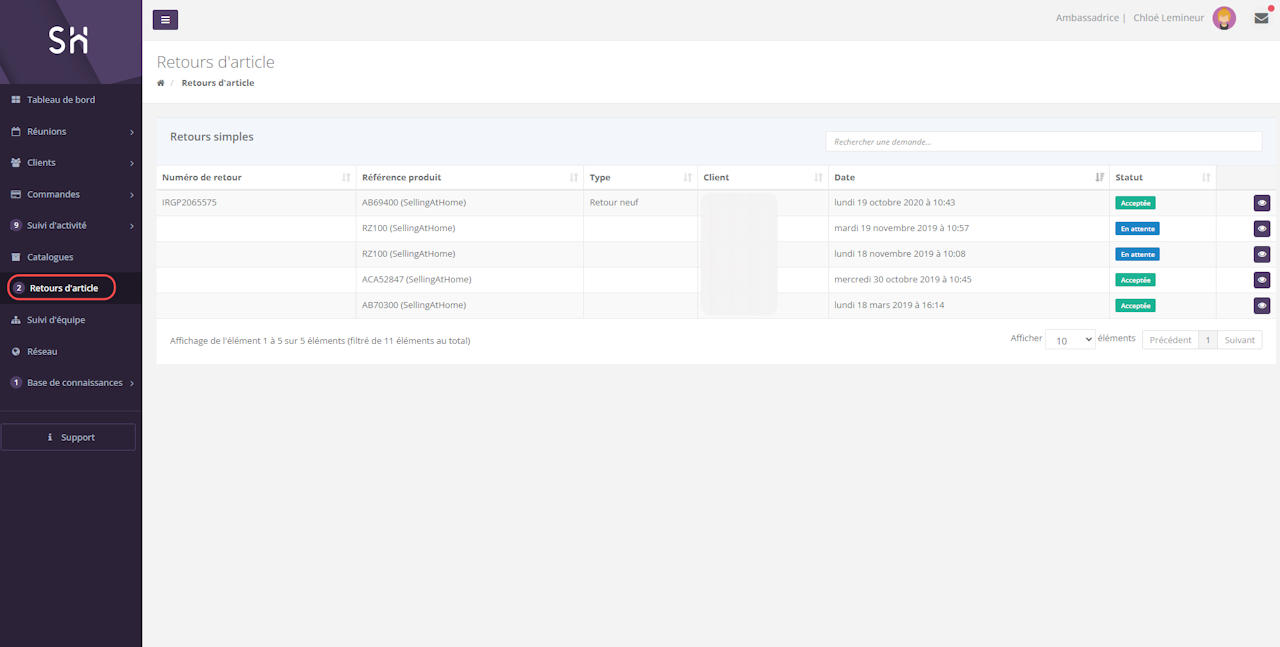Screen dimensions: 1280x647
Task: Open the Afficher entries count dropdown
Action: (1070, 340)
